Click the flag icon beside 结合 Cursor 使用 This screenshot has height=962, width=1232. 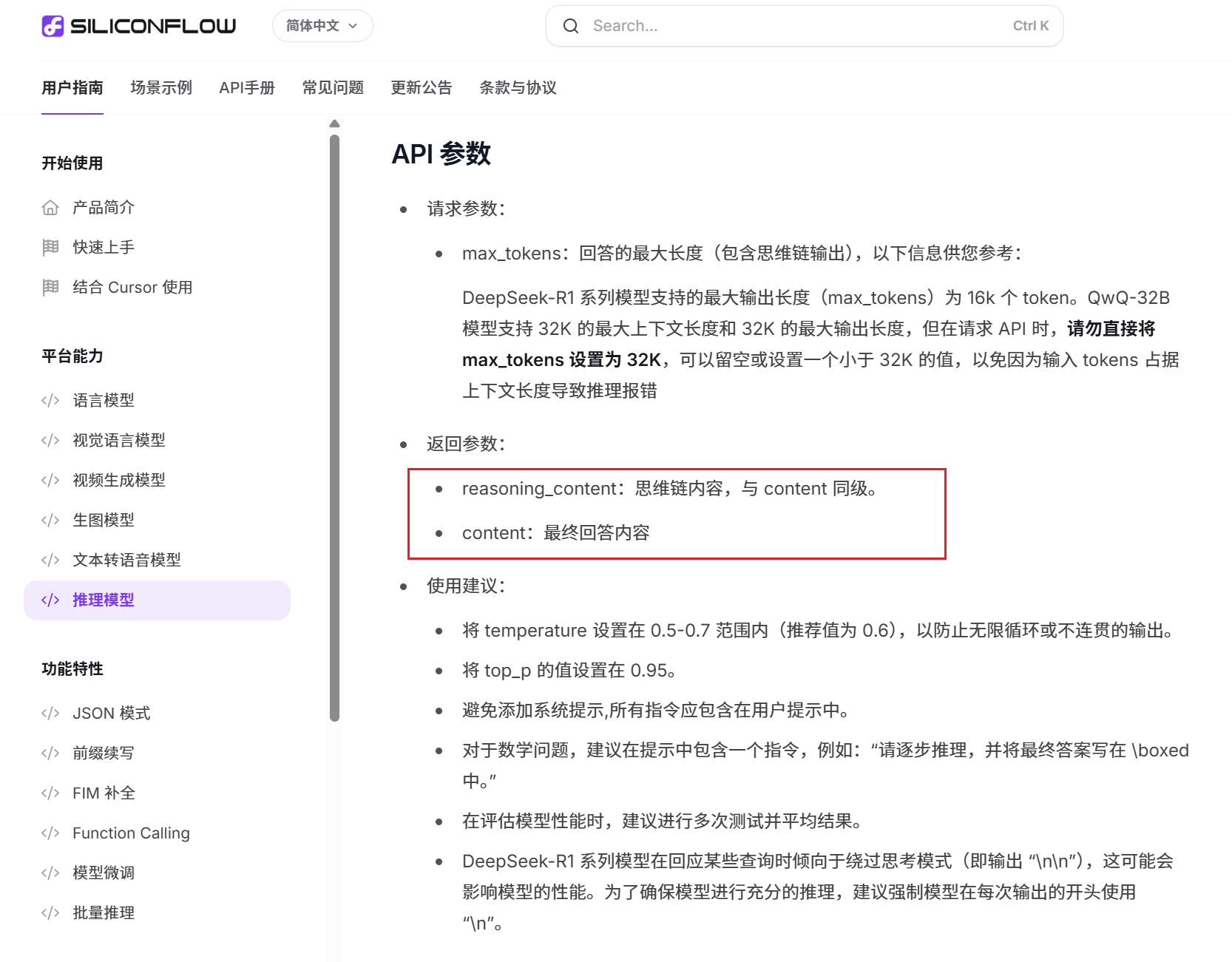pyautogui.click(x=50, y=288)
